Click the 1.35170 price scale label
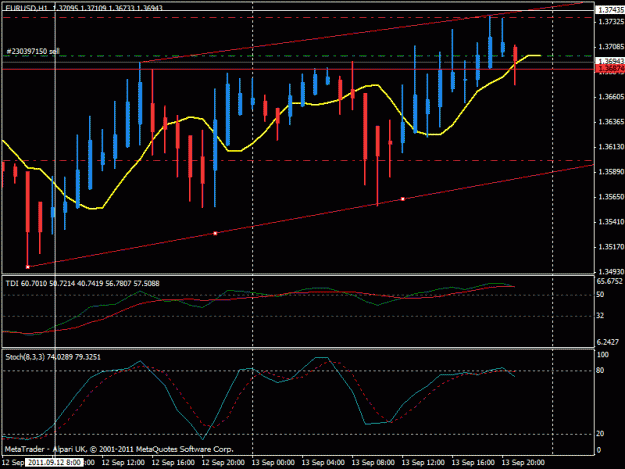Viewport: 625px width, 469px height. tap(611, 247)
